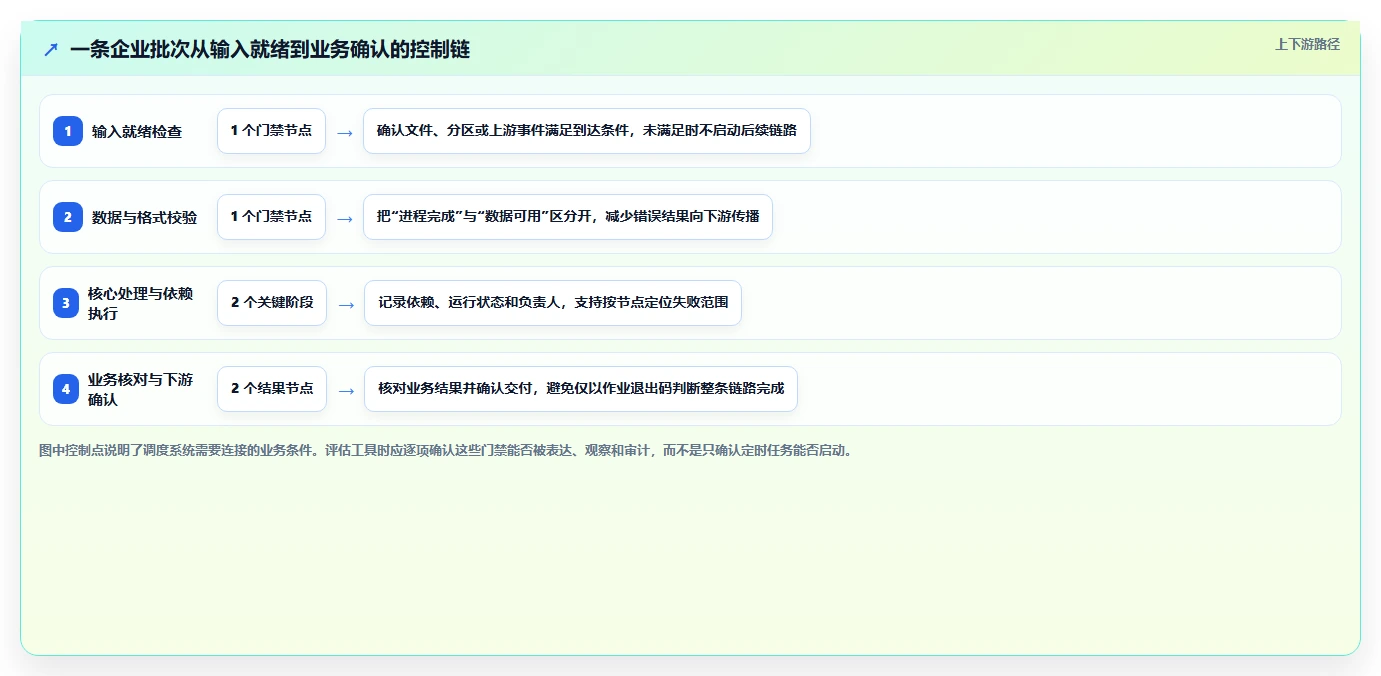Click the arrow in the 数据与格式校验 row
The image size is (1381, 676).
[345, 218]
